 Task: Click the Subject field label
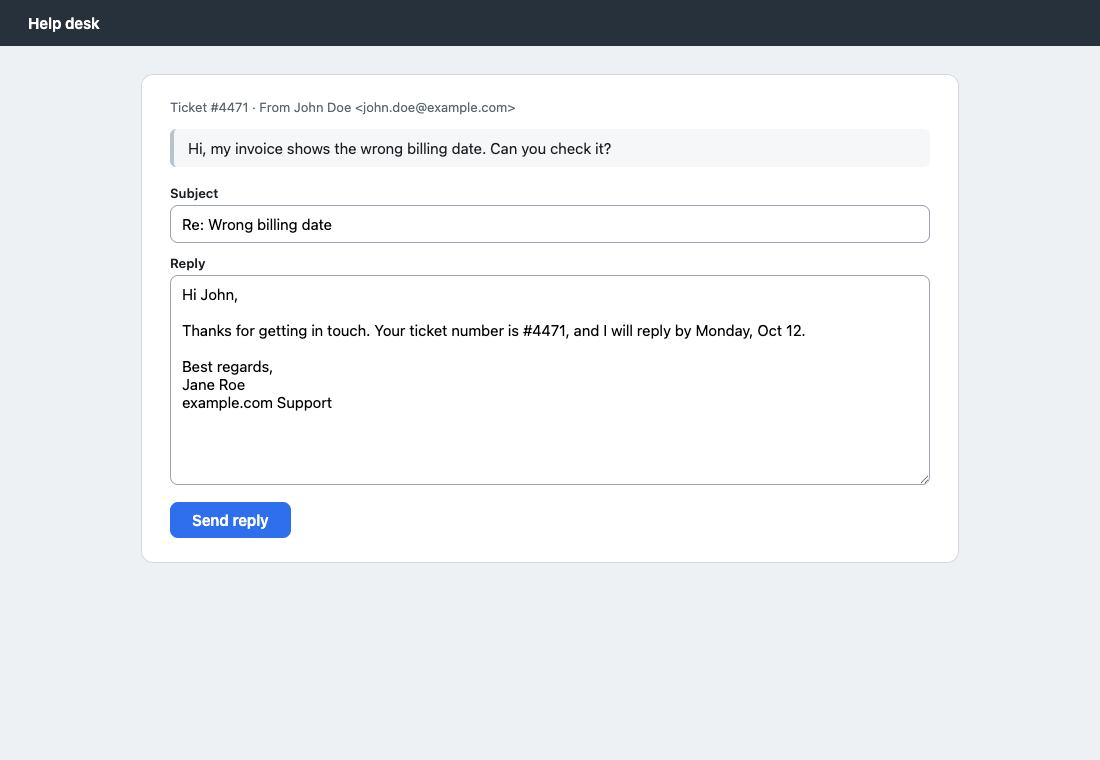(194, 194)
